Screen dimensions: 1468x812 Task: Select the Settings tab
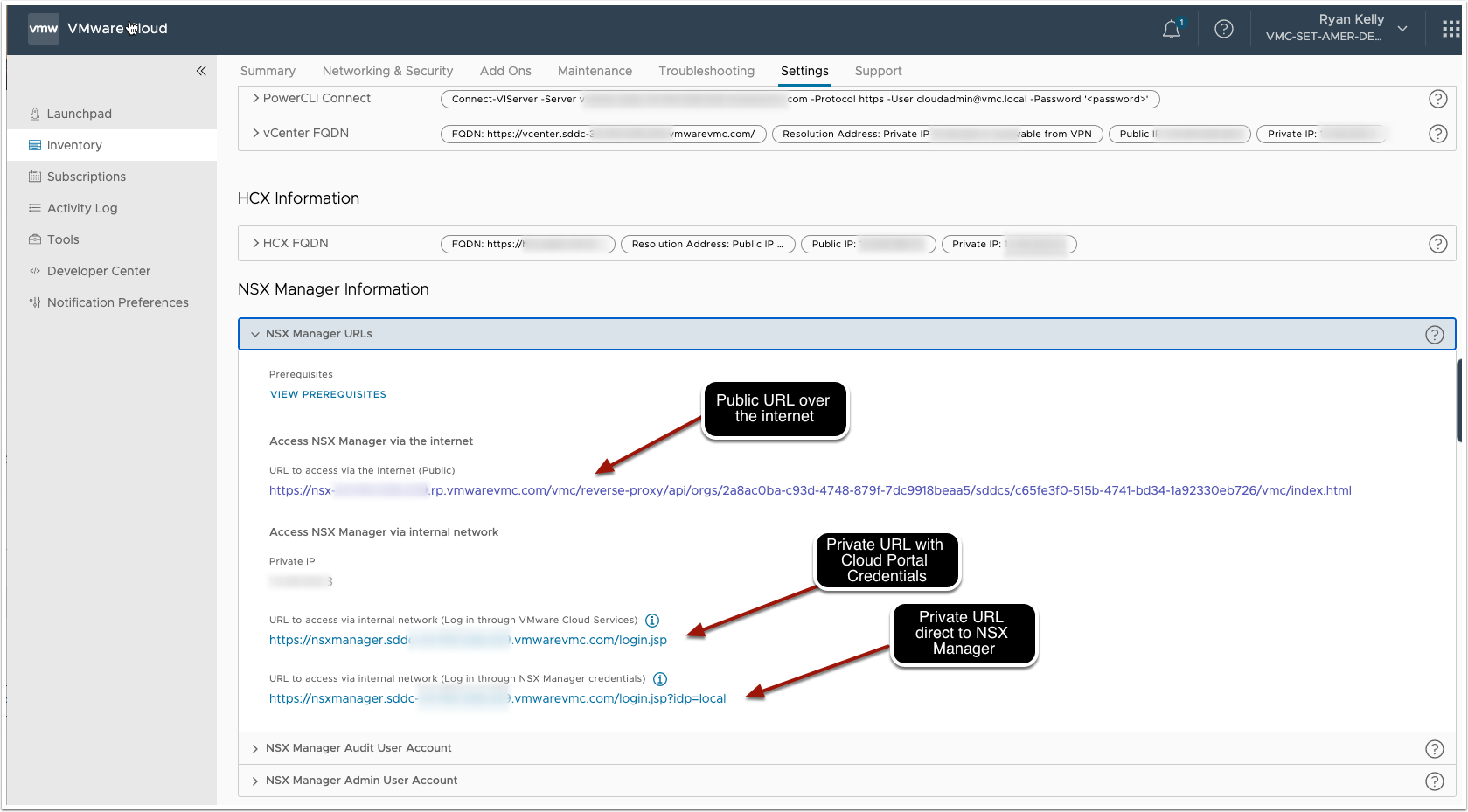coord(804,71)
